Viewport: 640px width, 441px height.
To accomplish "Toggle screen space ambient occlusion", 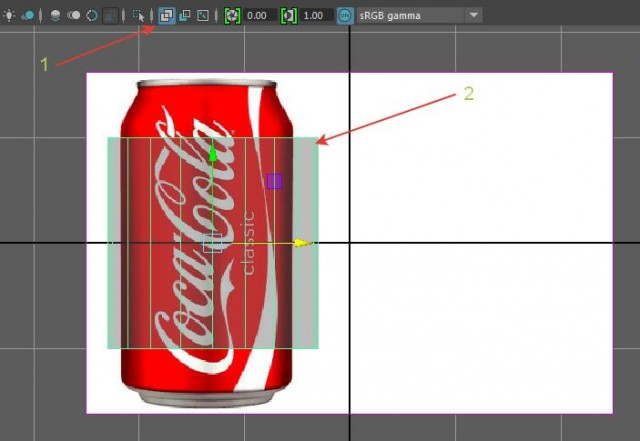I will click(x=56, y=16).
